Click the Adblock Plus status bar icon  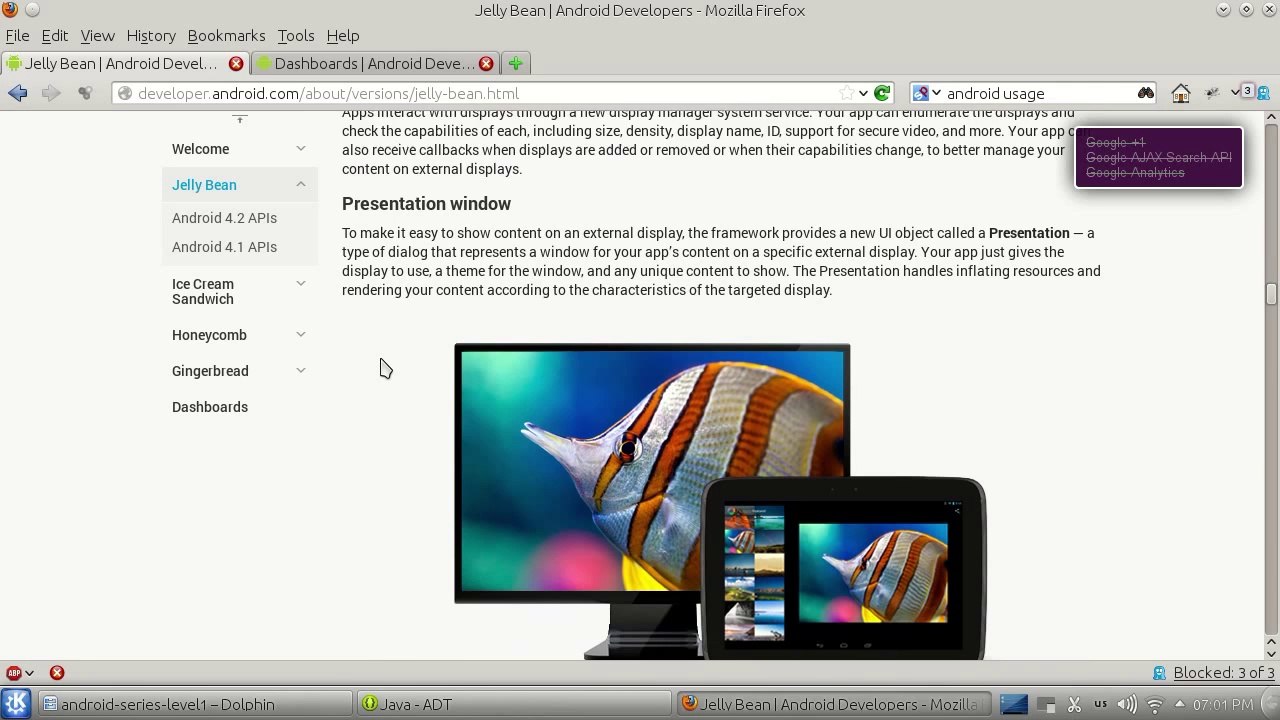point(13,673)
